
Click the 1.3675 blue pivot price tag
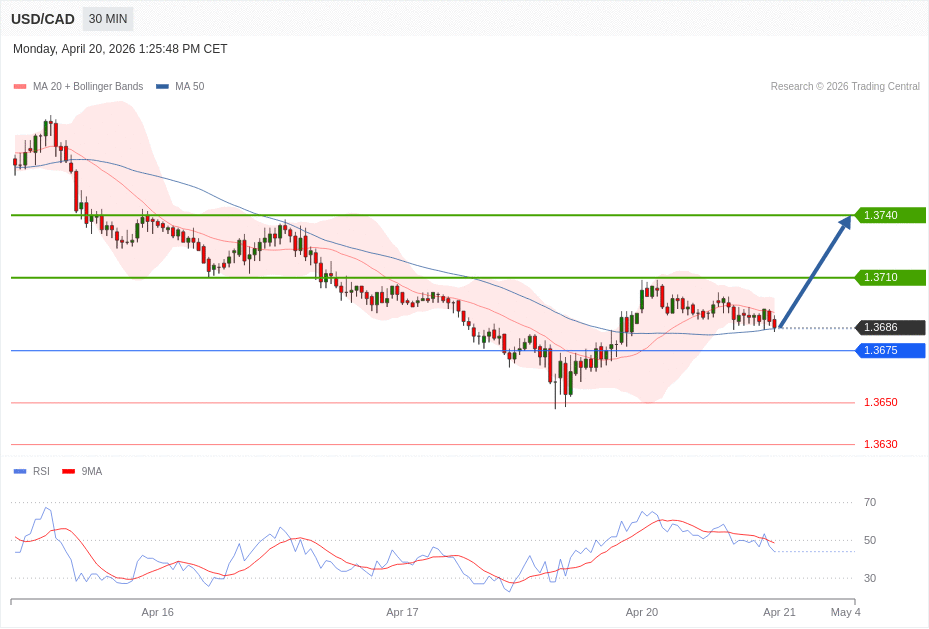tap(889, 350)
